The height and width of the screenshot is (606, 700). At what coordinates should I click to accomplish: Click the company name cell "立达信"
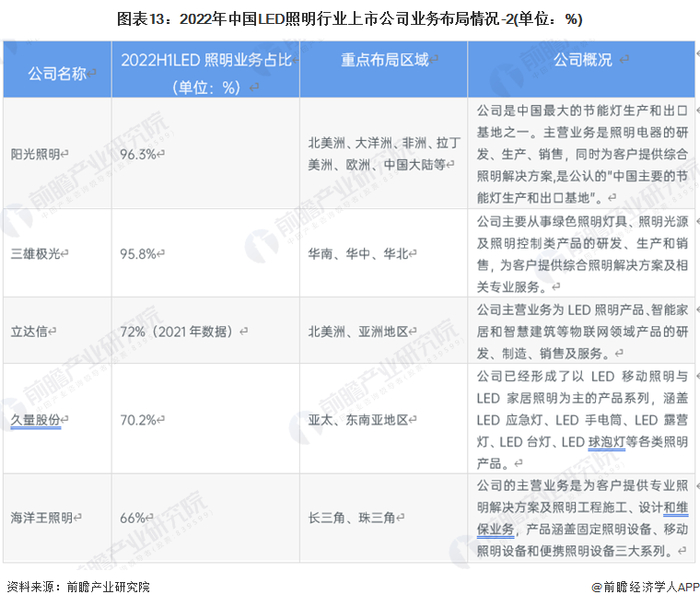[x=29, y=331]
